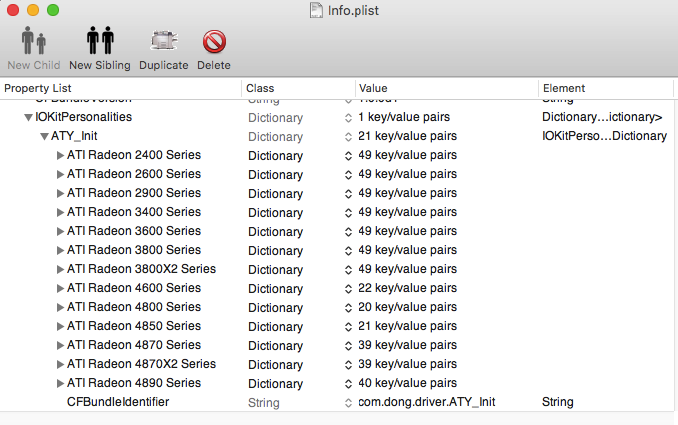
Task: Click the yellow minimize window button
Action: tap(33, 10)
